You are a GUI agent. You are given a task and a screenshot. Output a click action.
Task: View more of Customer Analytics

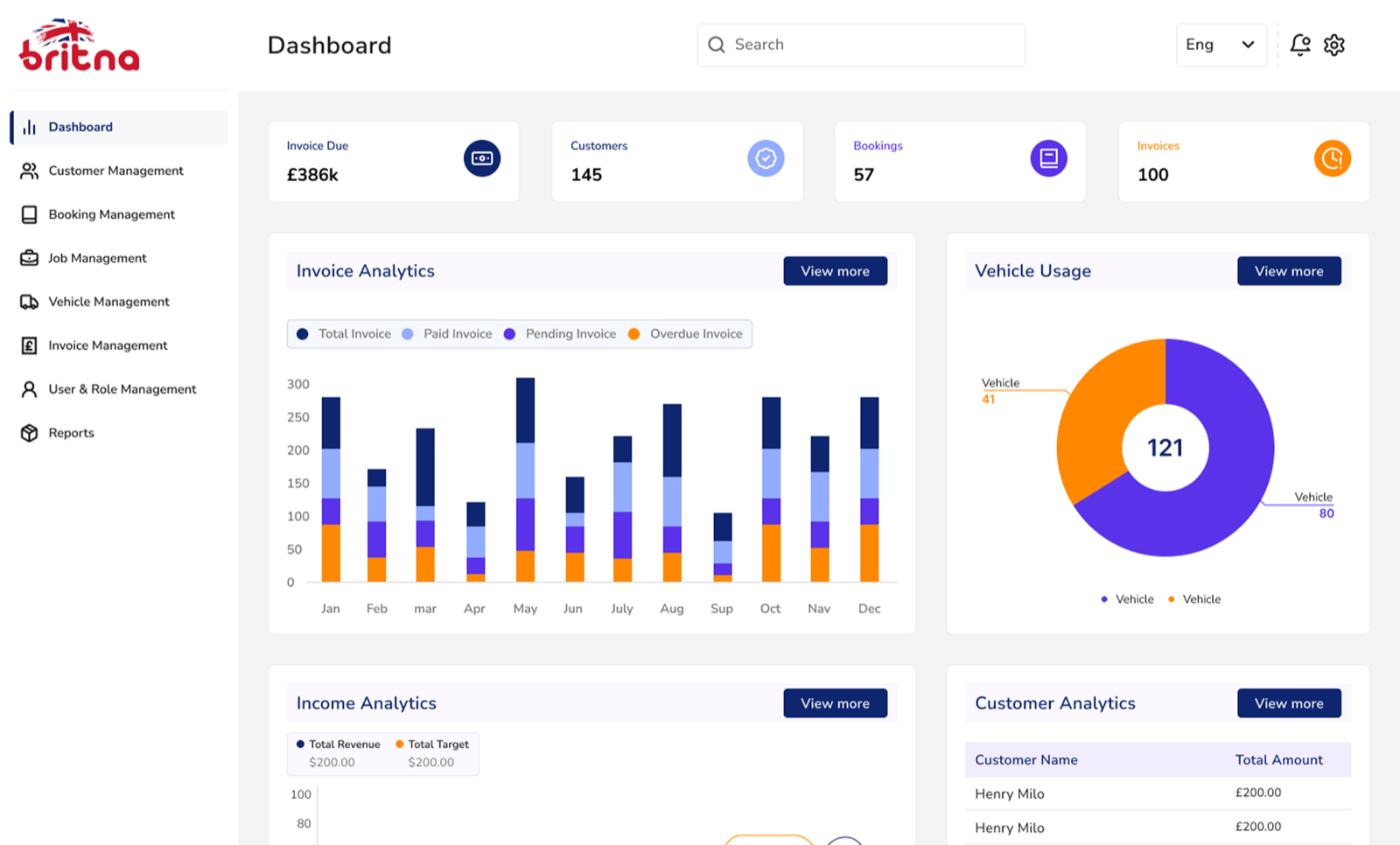[1289, 703]
